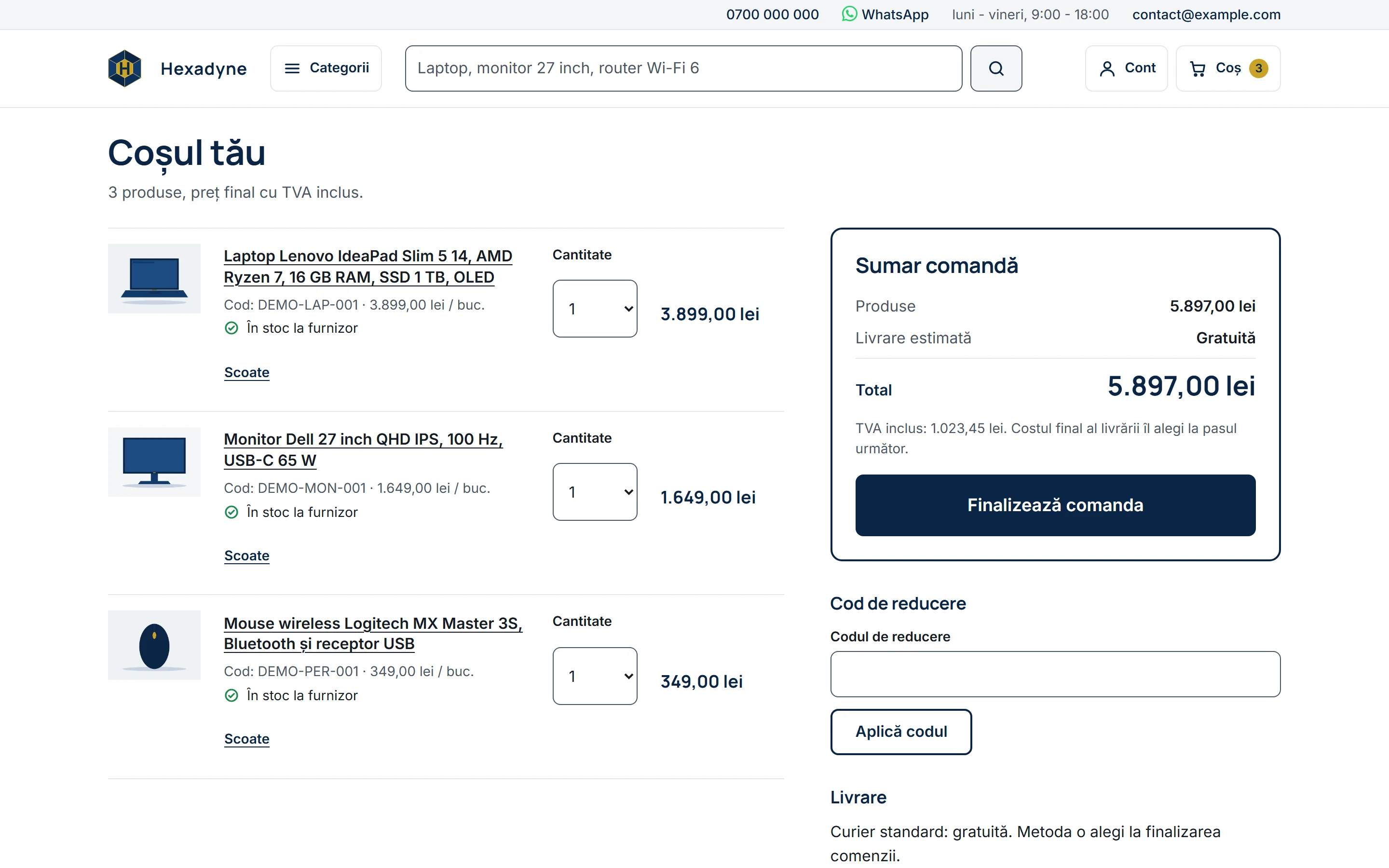The image size is (1389, 868).
Task: Click the cart badge showing 3
Action: [1258, 68]
